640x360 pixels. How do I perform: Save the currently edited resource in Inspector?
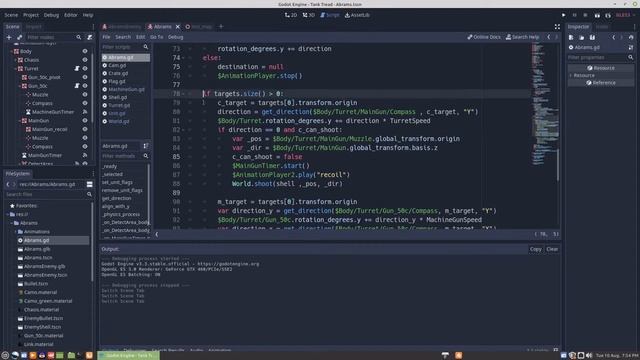tap(592, 37)
